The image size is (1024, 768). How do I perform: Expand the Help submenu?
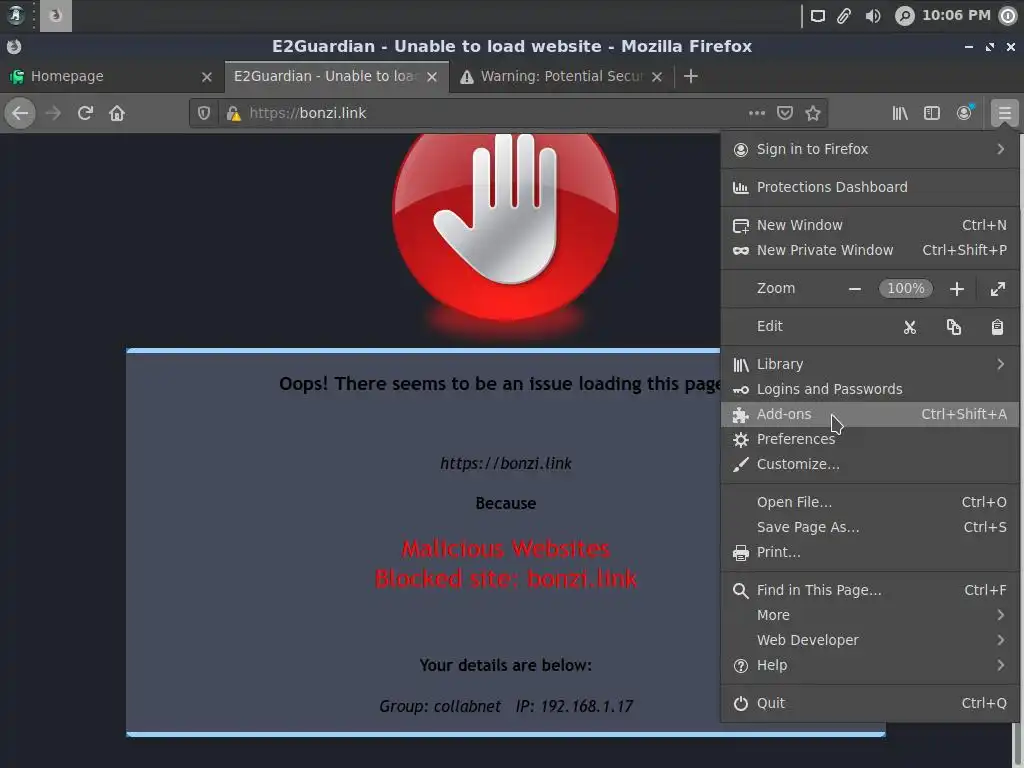(x=869, y=665)
